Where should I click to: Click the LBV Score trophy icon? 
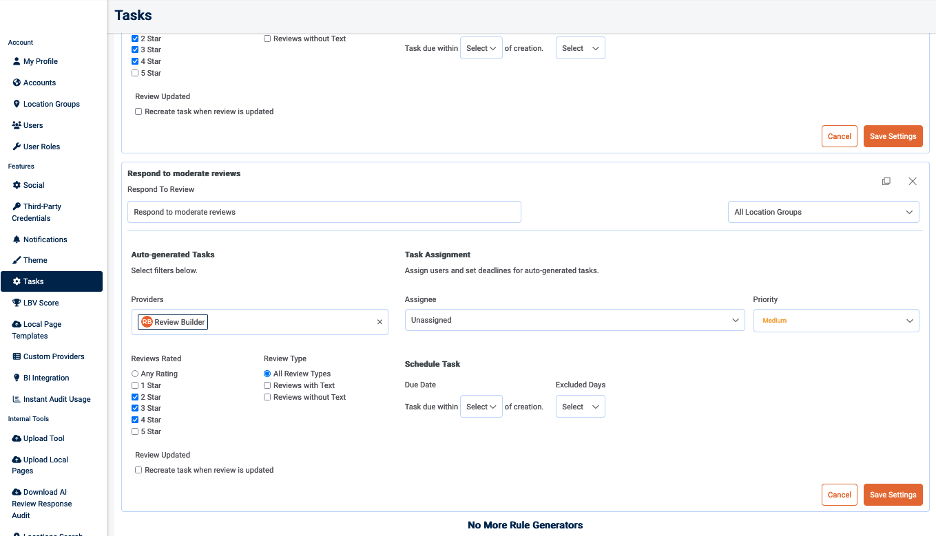tap(16, 302)
